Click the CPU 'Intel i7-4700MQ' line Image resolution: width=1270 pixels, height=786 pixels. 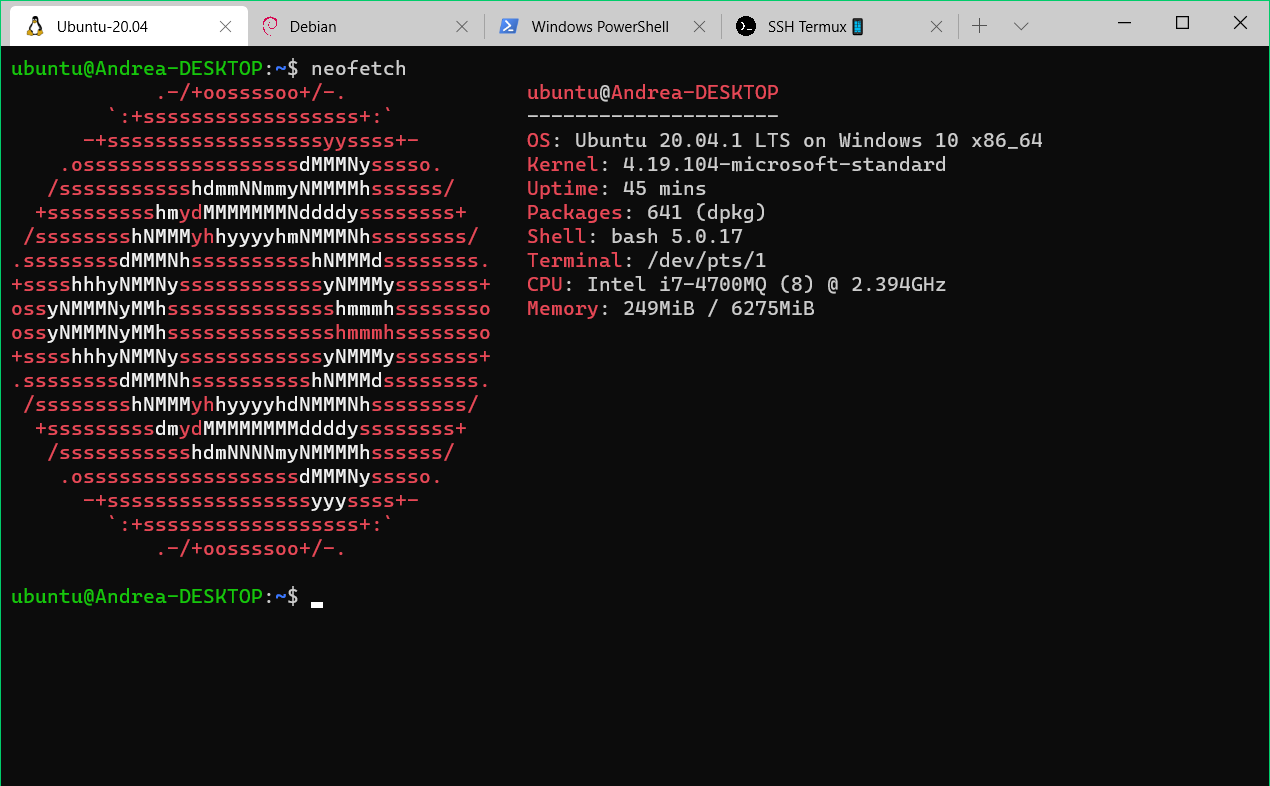(736, 285)
